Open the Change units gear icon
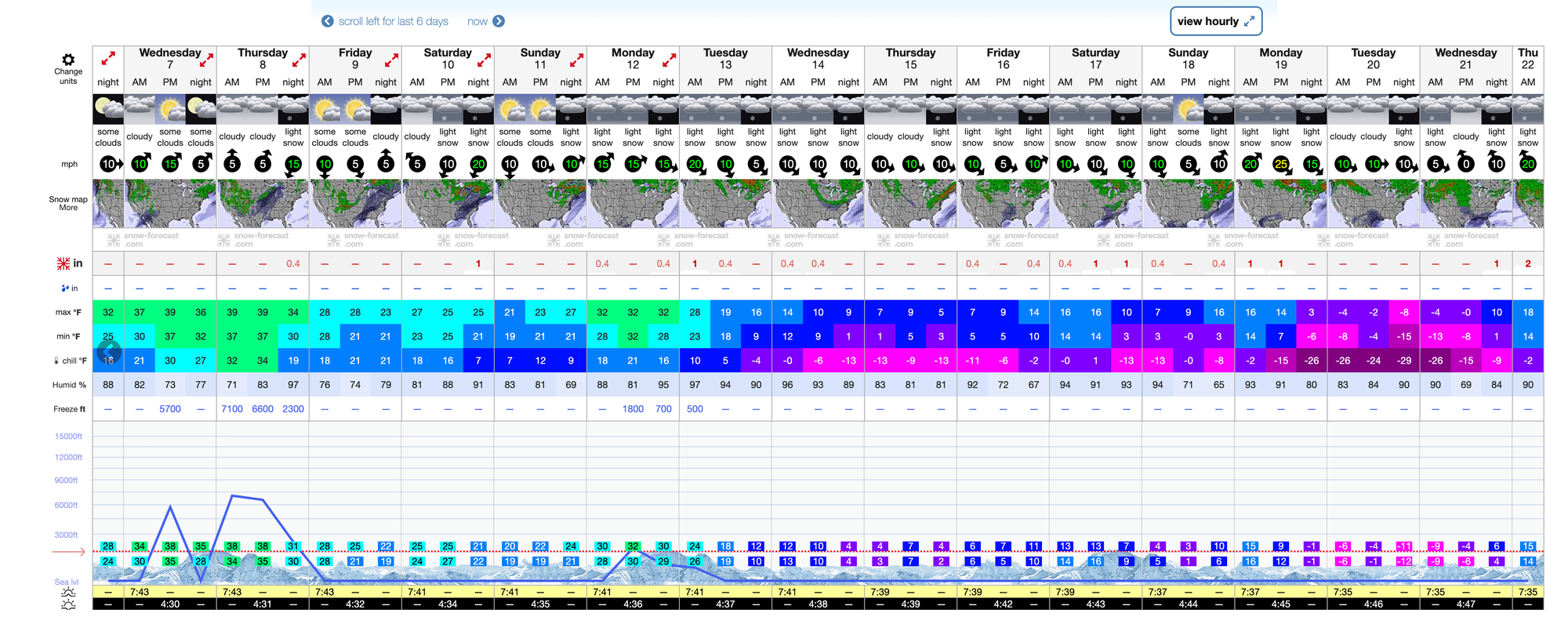 (68, 60)
